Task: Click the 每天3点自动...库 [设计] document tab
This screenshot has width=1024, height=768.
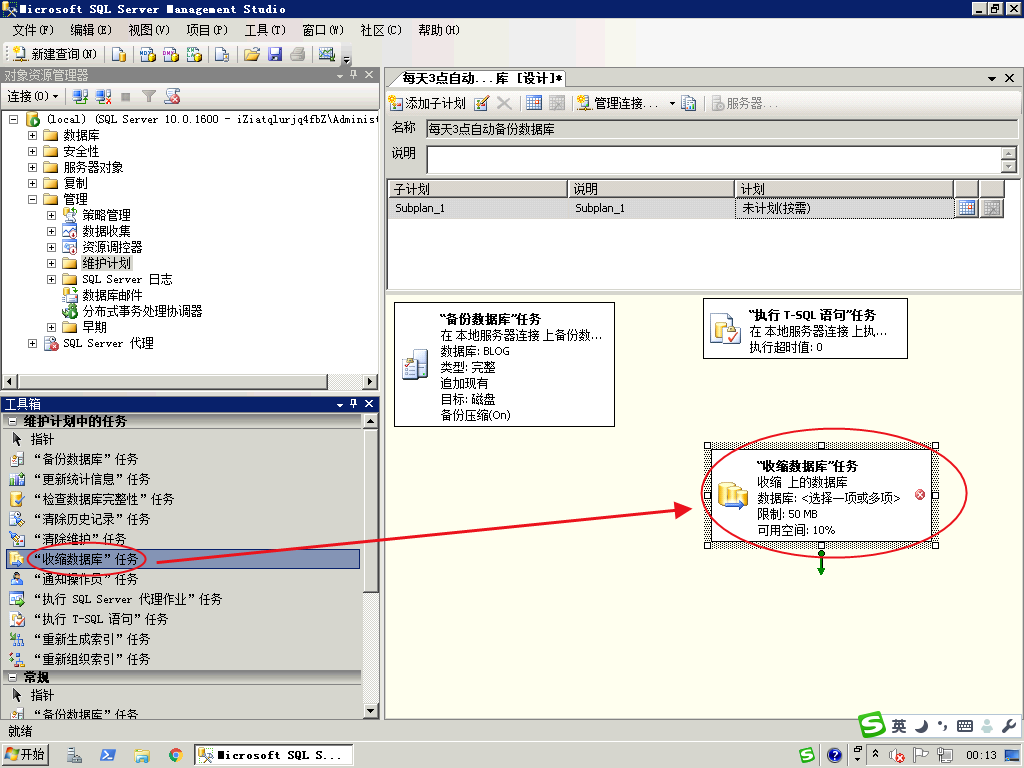Action: tap(479, 79)
